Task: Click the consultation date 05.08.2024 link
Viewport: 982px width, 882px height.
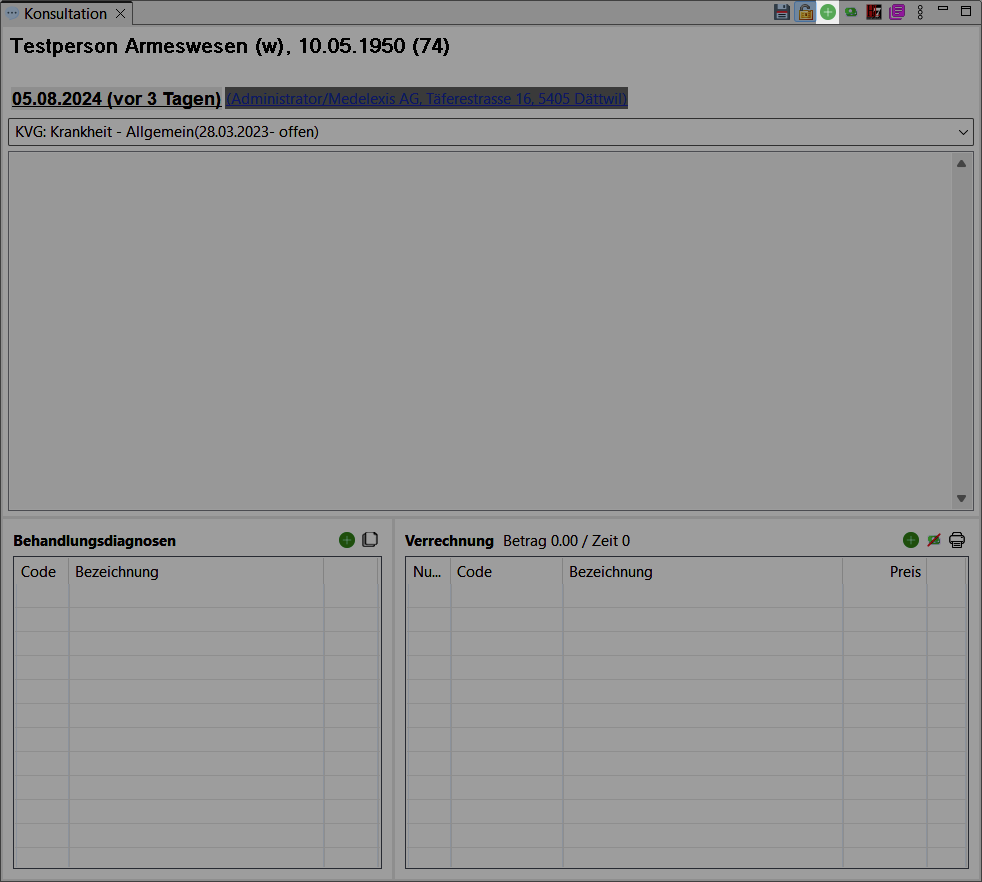Action: 116,99
